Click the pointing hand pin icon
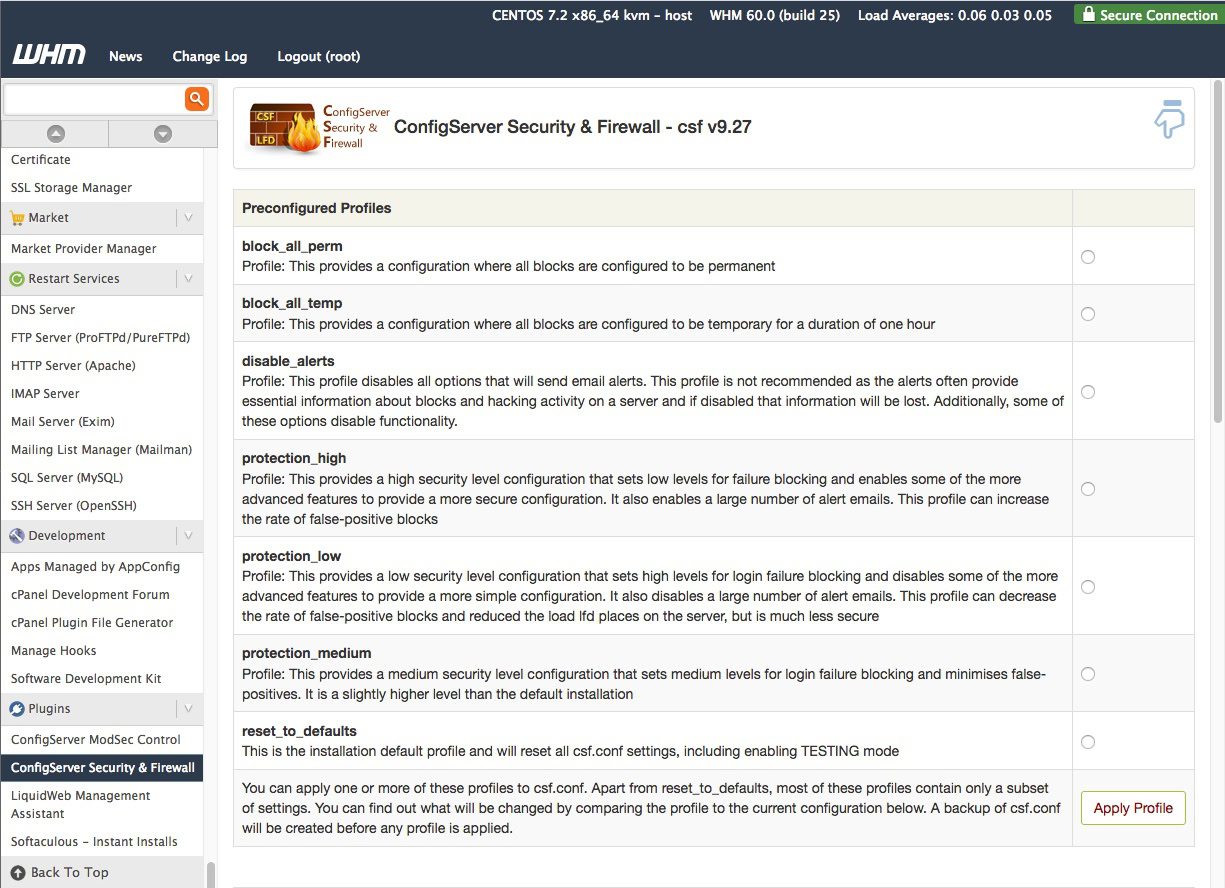Image resolution: width=1225 pixels, height=888 pixels. (x=1169, y=118)
